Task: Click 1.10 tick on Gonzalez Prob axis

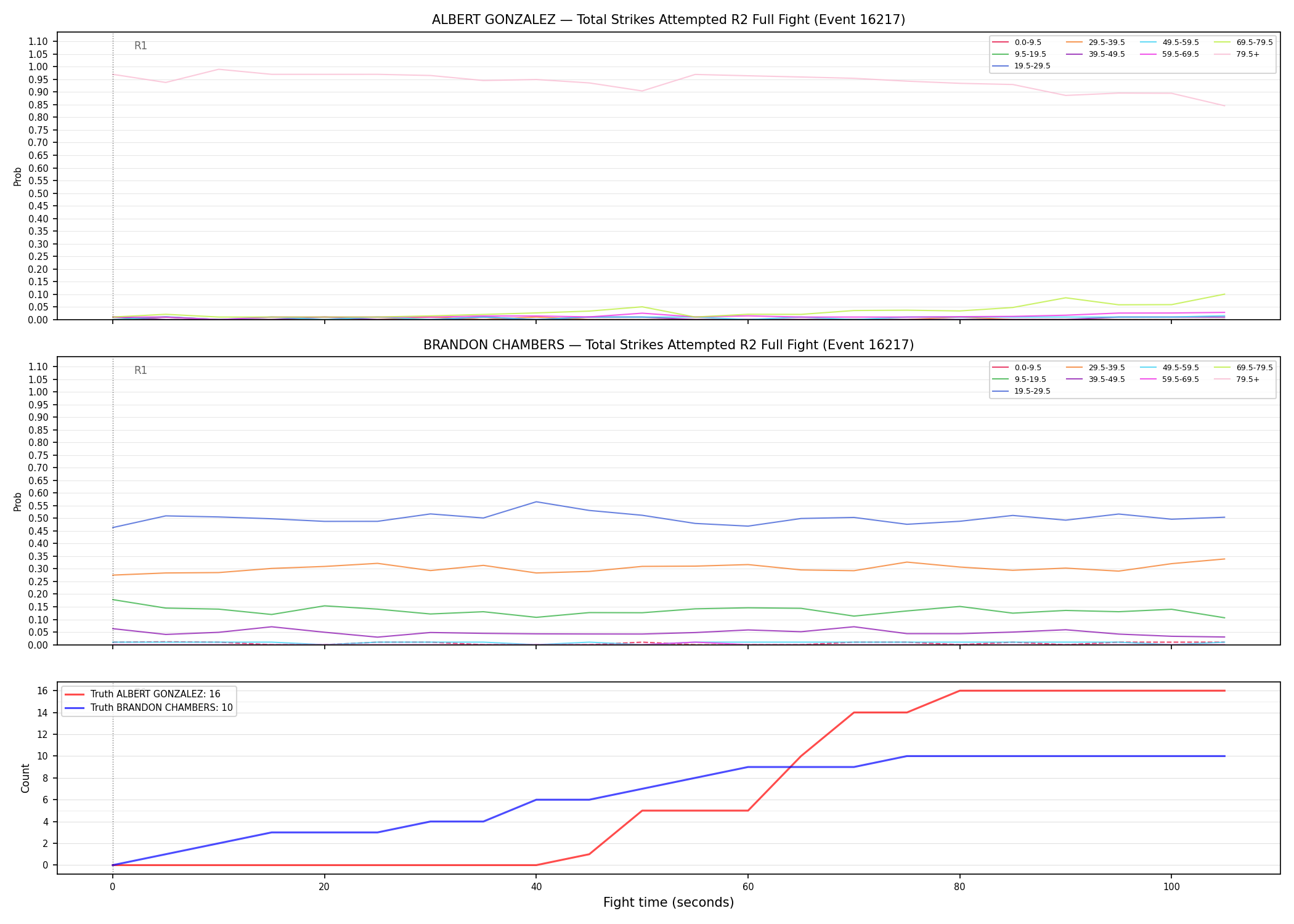Action: pos(38,42)
